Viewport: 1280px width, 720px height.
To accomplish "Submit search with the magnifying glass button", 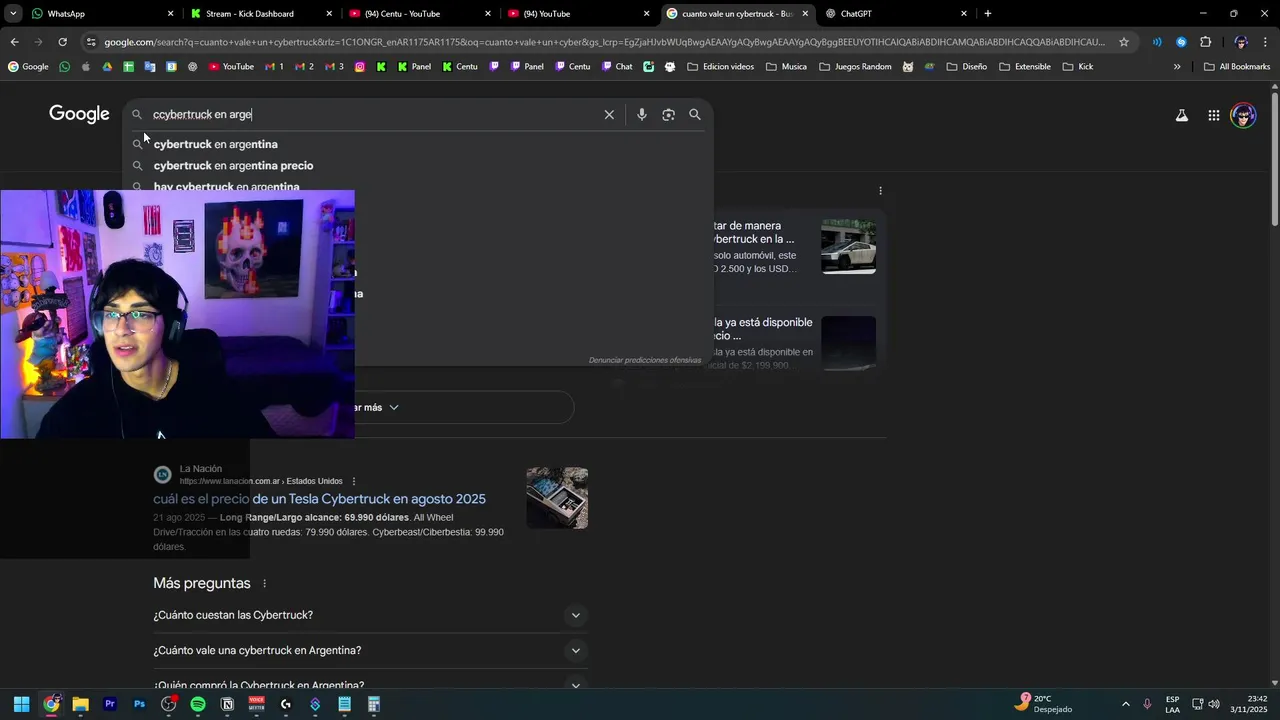I will 695,115.
